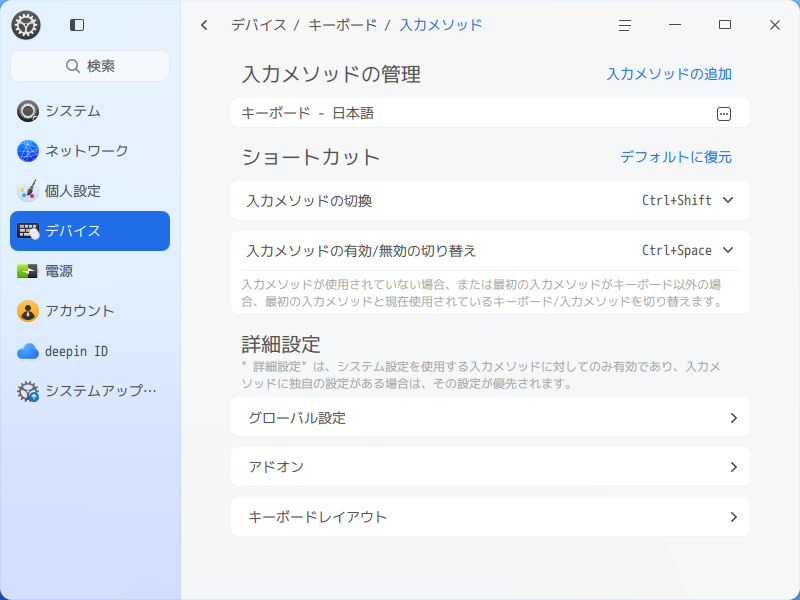This screenshot has height=600, width=800.
Task: Click the システム sidebar icon
Action: click(x=28, y=111)
